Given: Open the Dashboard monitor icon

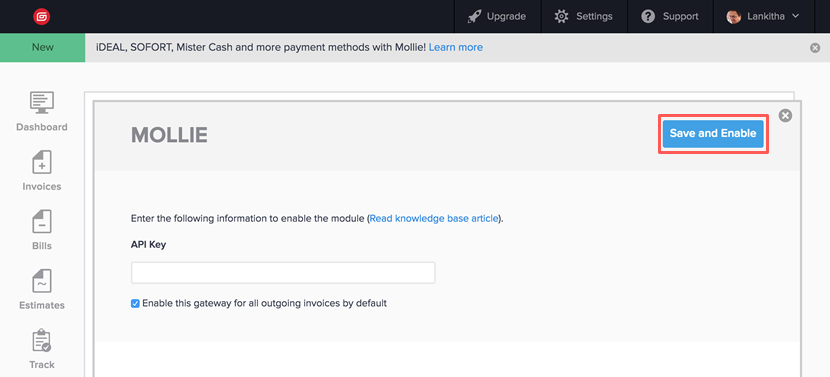Looking at the screenshot, I should click(41, 102).
